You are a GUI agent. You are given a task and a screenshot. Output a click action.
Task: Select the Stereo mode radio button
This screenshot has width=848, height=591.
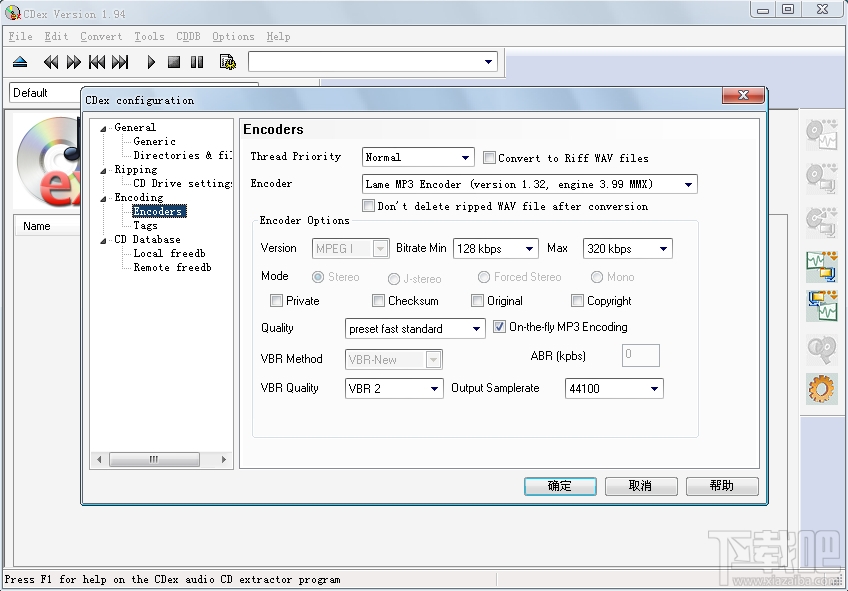[x=318, y=277]
